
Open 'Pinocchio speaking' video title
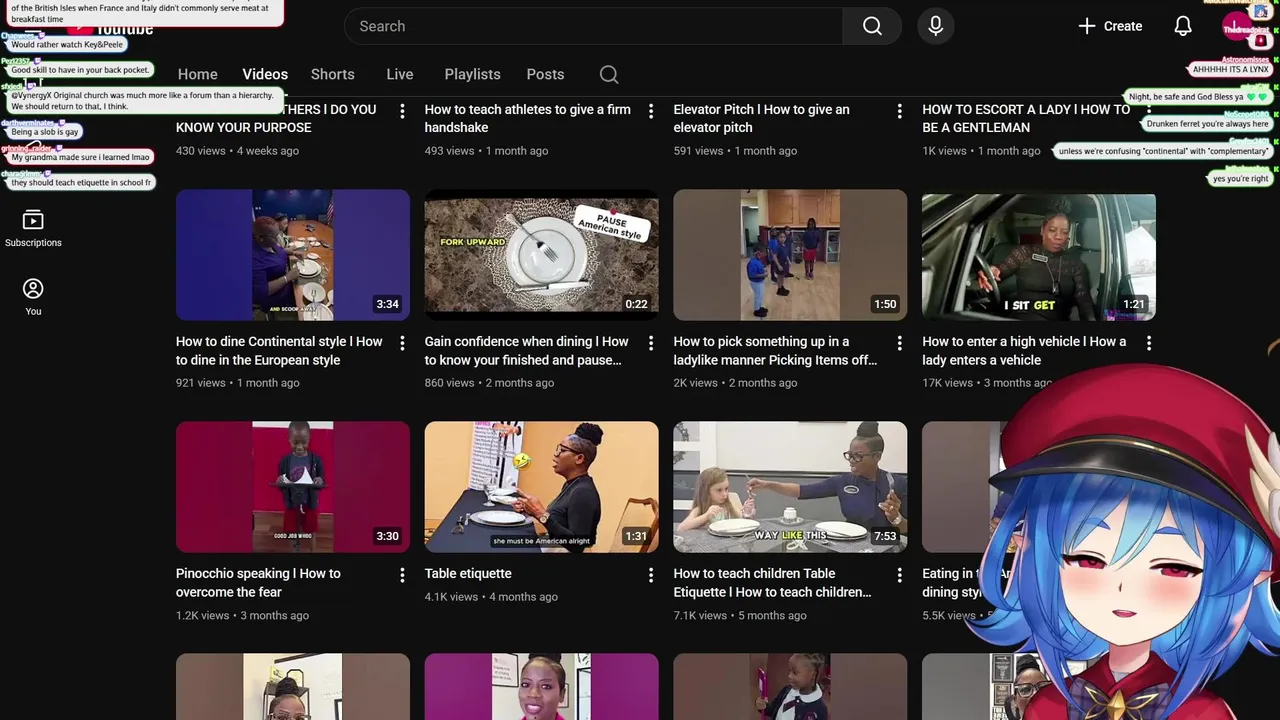(258, 582)
